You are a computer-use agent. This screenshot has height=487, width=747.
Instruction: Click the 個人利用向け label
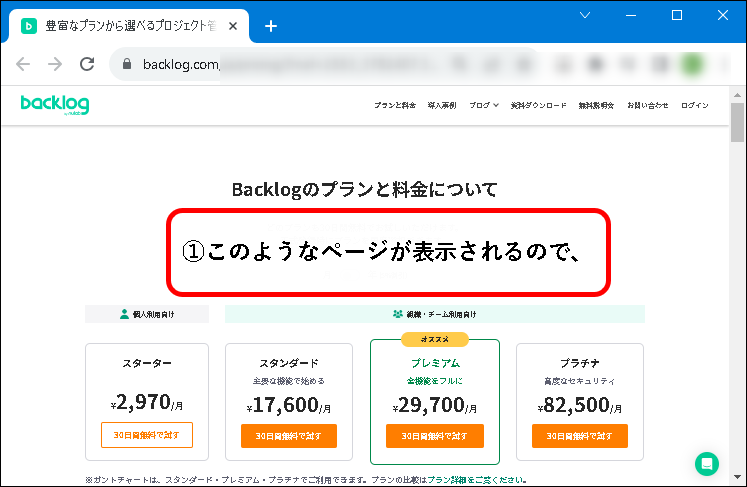click(x=147, y=315)
